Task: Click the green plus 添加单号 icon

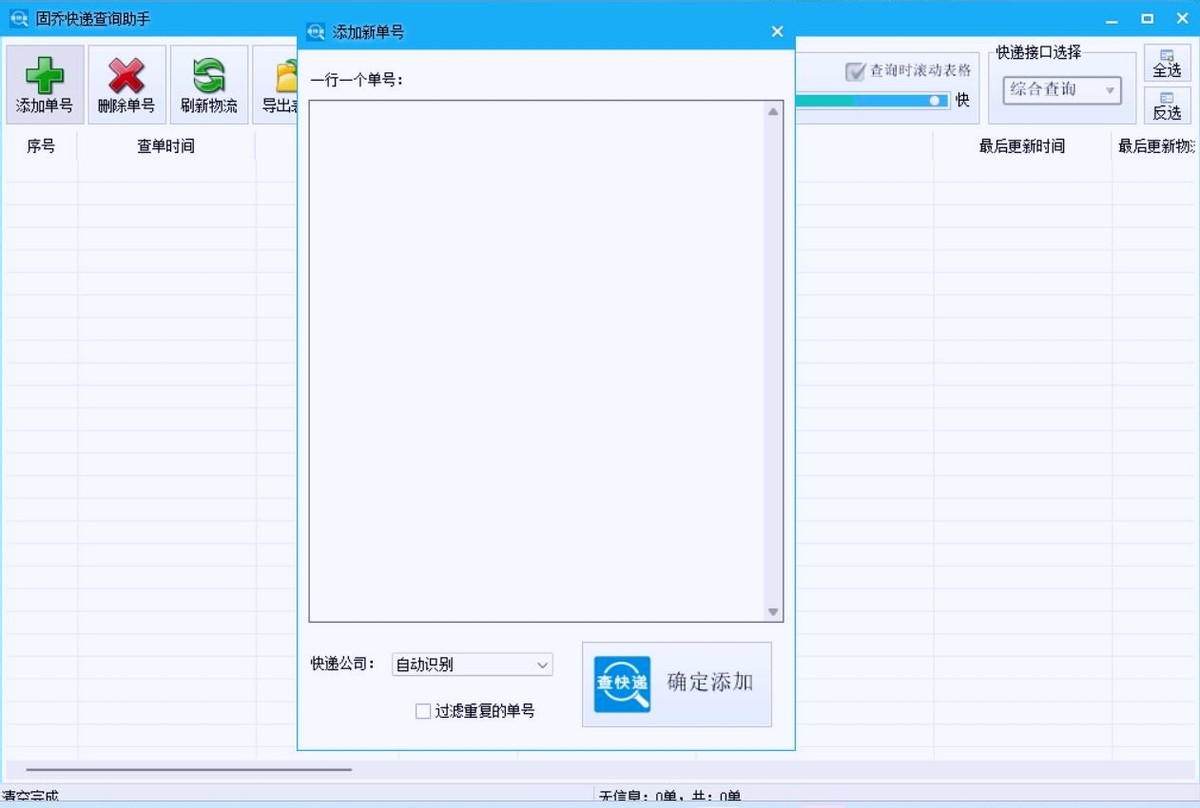Action: (44, 76)
